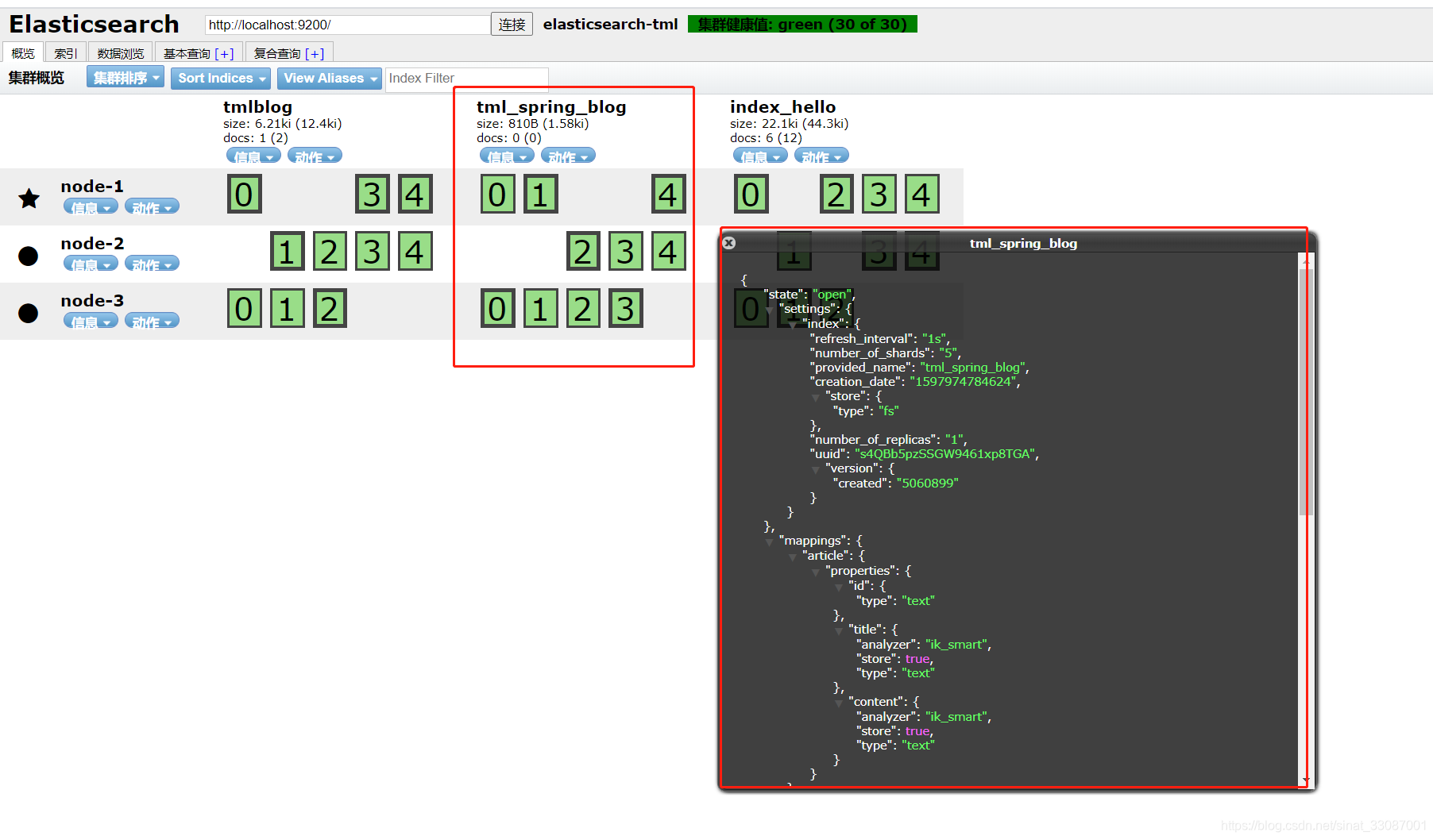
Task: Switch to the 数据浏览 tab
Action: (x=121, y=53)
